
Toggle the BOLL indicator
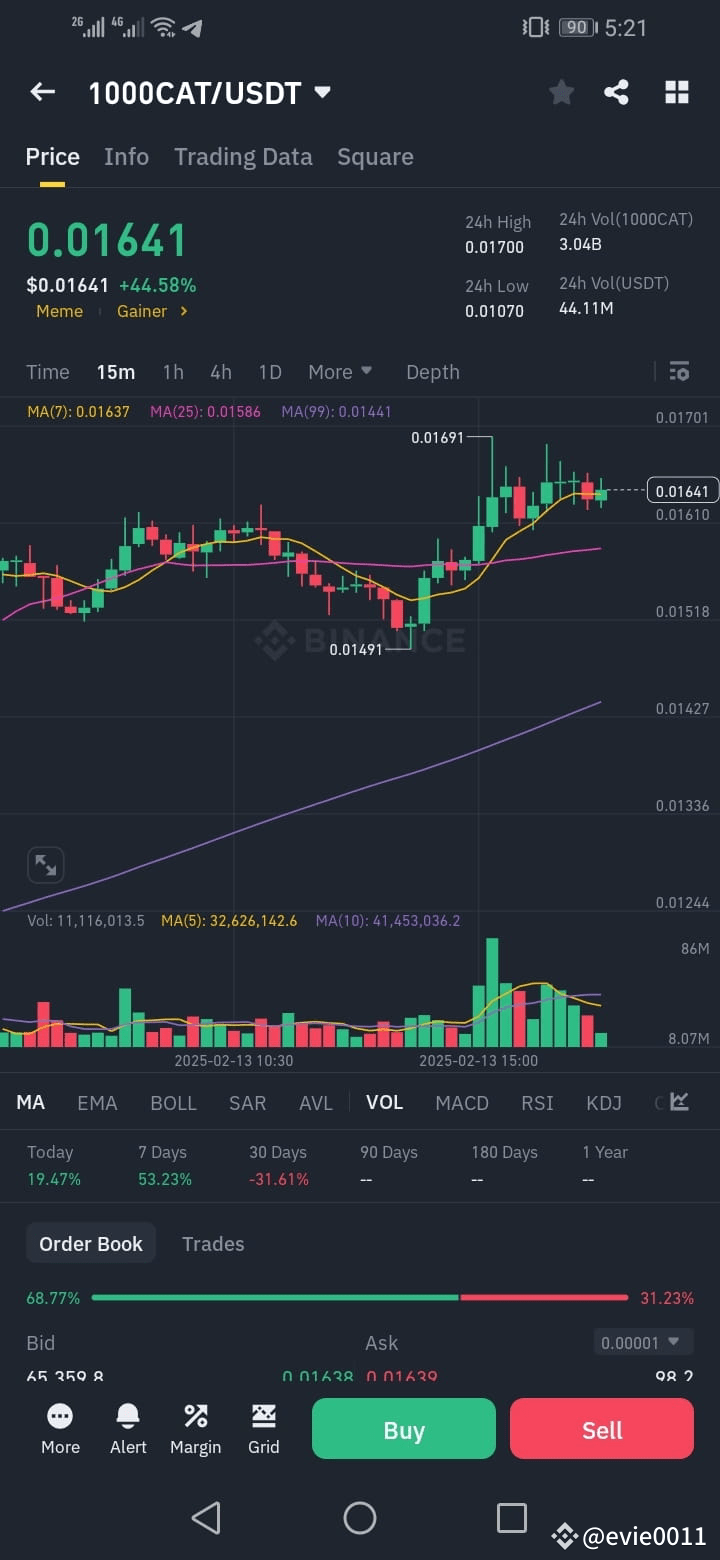pyautogui.click(x=173, y=1102)
